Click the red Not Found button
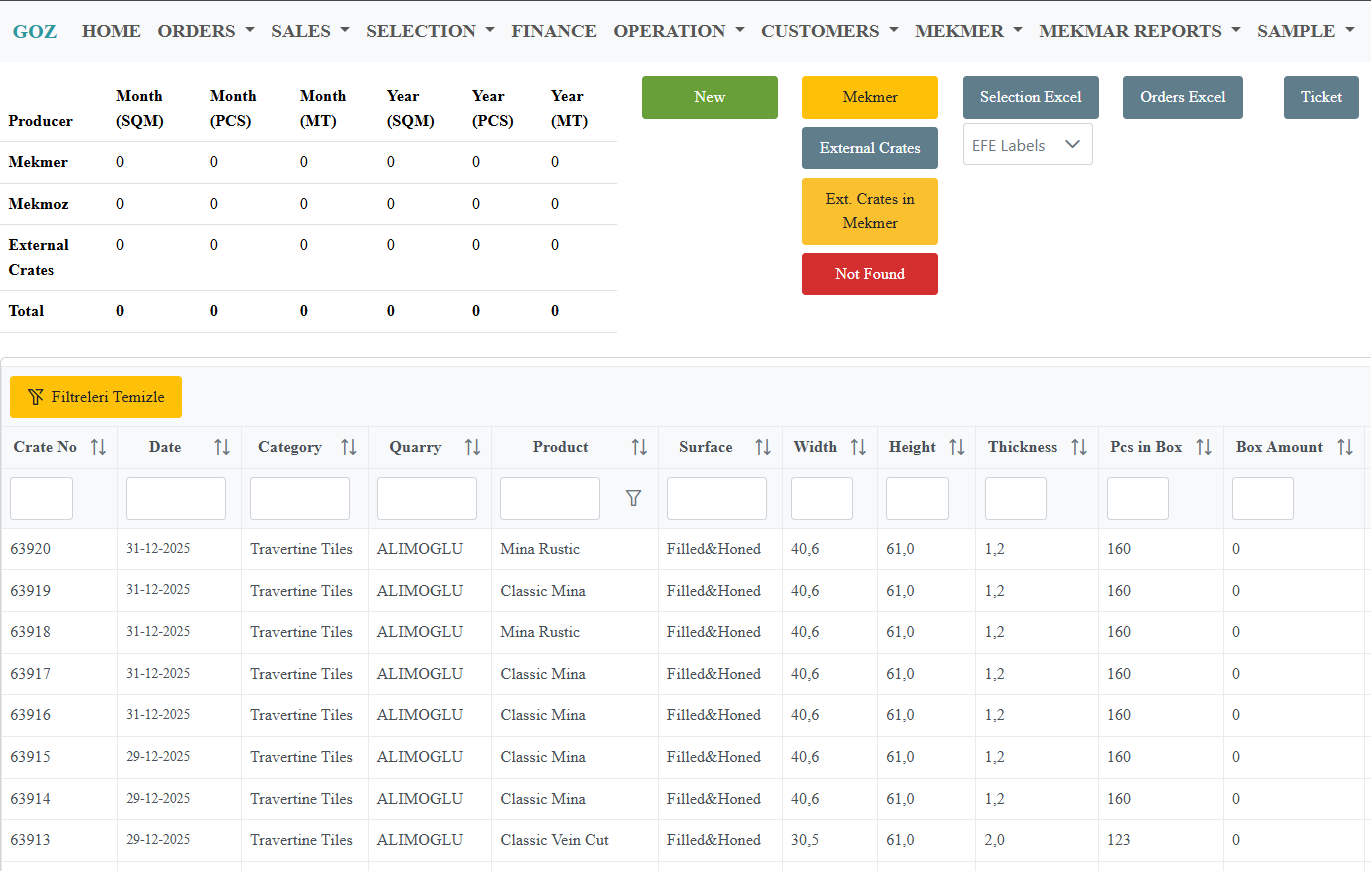Image resolution: width=1371 pixels, height=871 pixels. (869, 274)
